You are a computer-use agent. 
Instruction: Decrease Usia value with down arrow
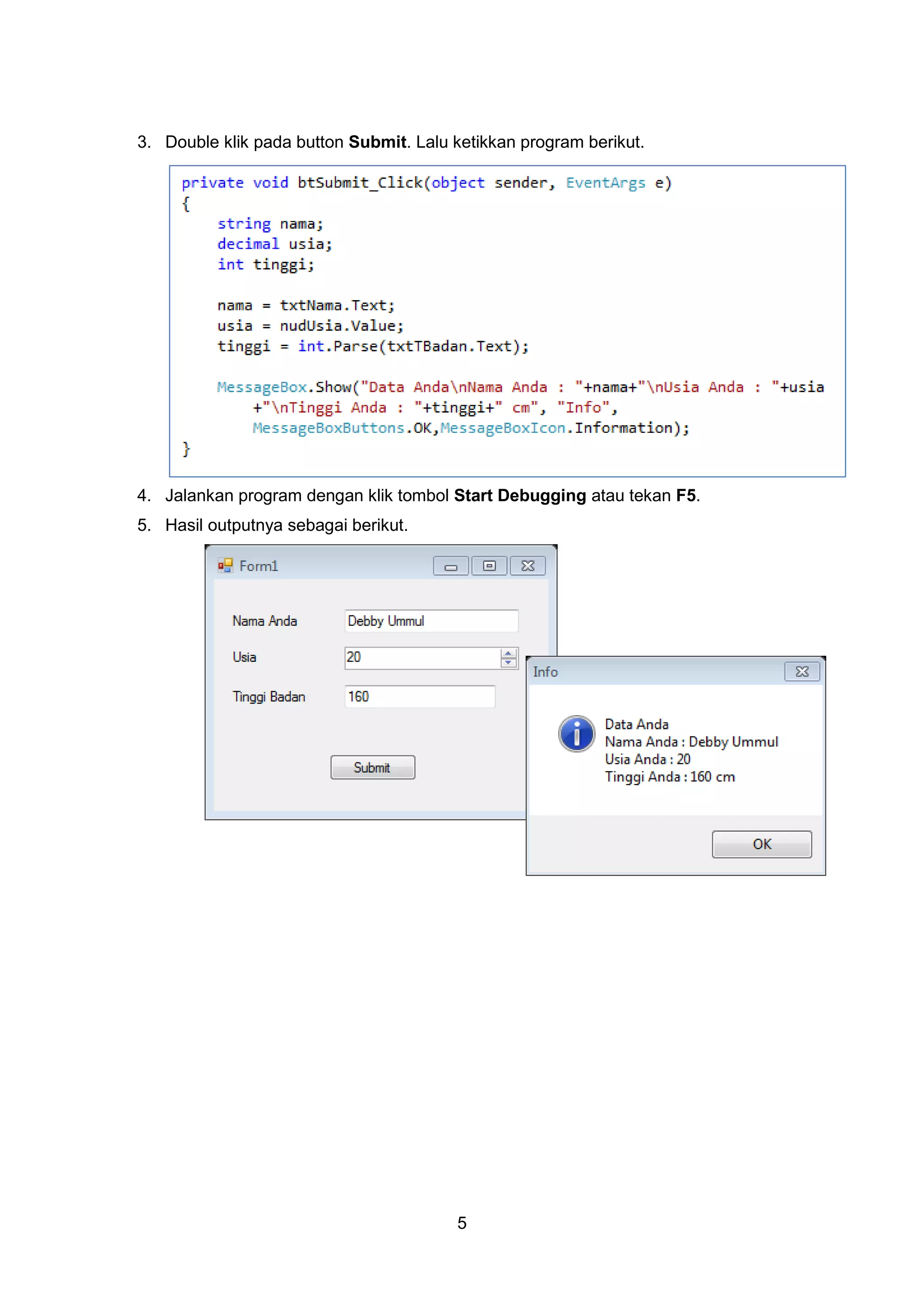click(x=508, y=663)
